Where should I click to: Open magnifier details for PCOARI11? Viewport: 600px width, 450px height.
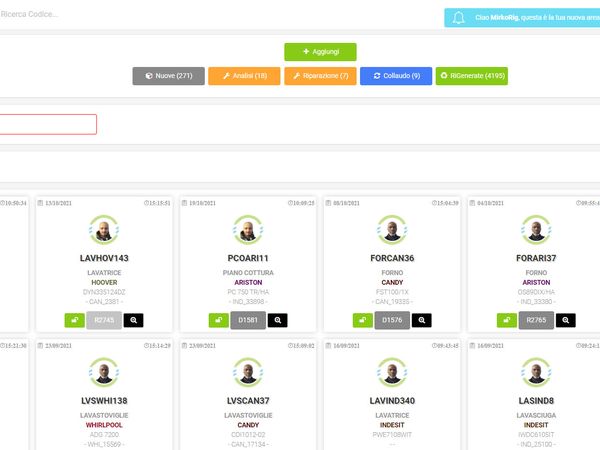(277, 320)
